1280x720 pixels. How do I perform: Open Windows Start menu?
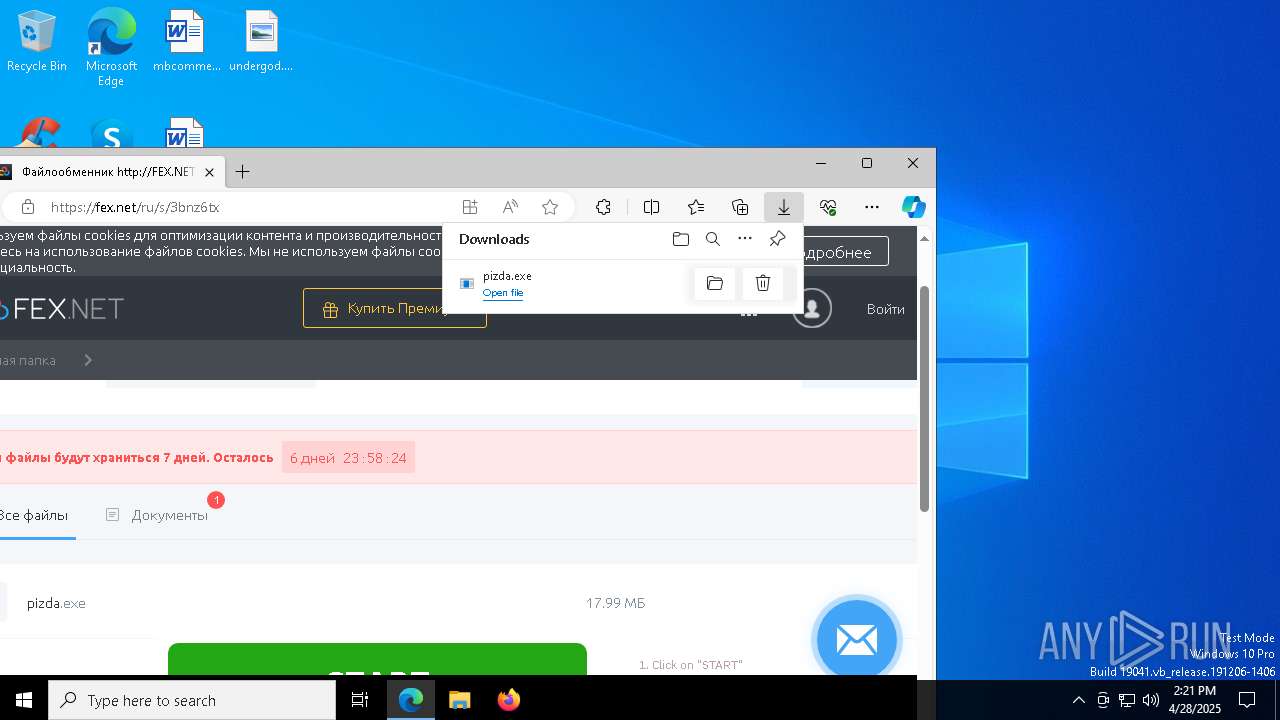coord(24,700)
